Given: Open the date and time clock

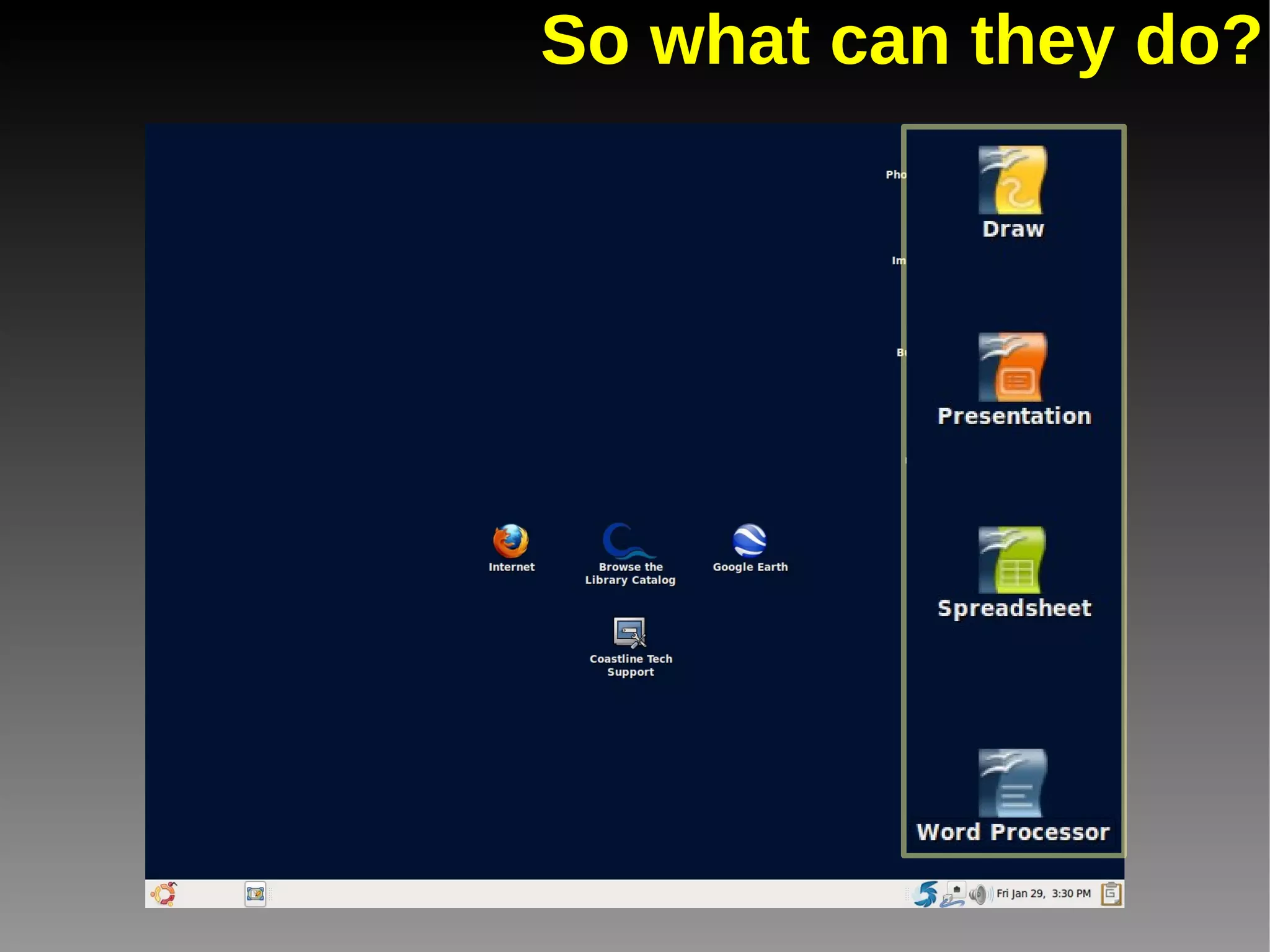Looking at the screenshot, I should pos(1043,894).
